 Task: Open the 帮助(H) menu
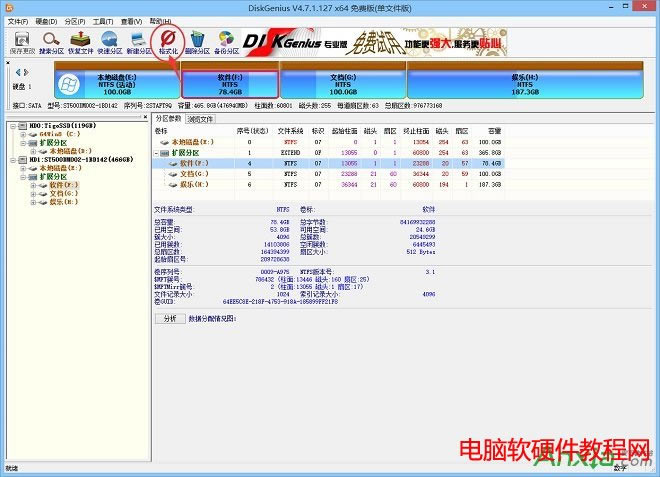tap(160, 21)
